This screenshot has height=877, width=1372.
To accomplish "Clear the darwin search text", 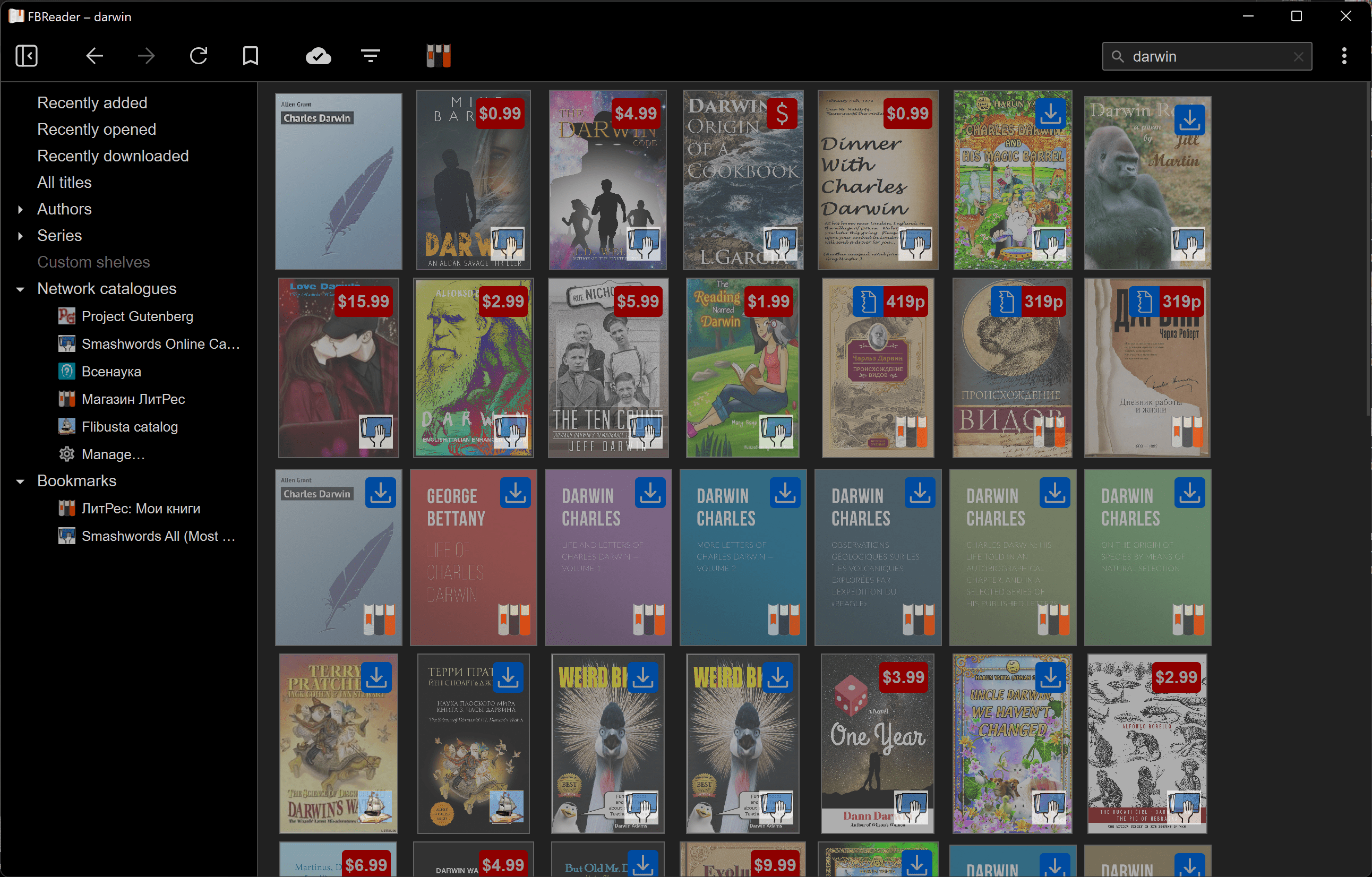I will pos(1299,57).
